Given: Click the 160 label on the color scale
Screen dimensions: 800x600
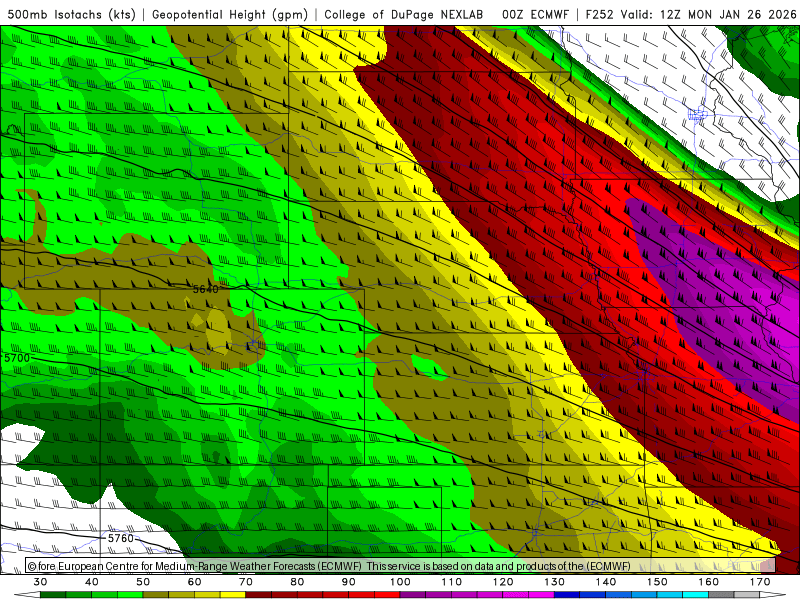Looking at the screenshot, I should (x=709, y=582).
